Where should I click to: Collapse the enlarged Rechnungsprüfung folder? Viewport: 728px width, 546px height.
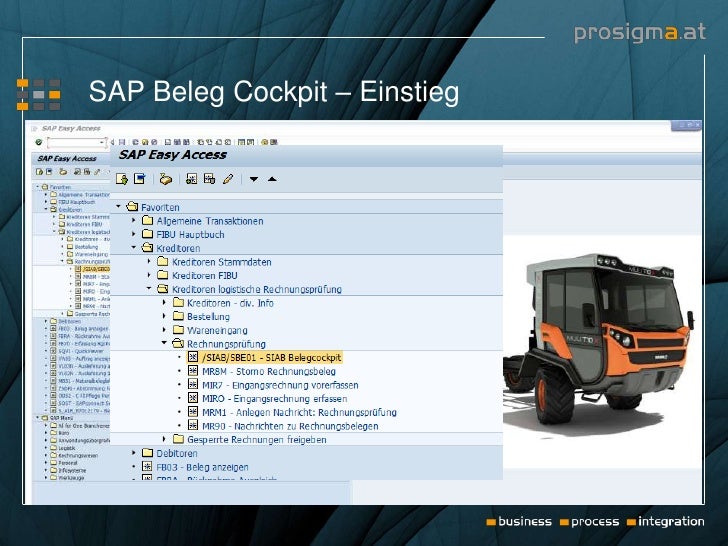pyautogui.click(x=164, y=343)
